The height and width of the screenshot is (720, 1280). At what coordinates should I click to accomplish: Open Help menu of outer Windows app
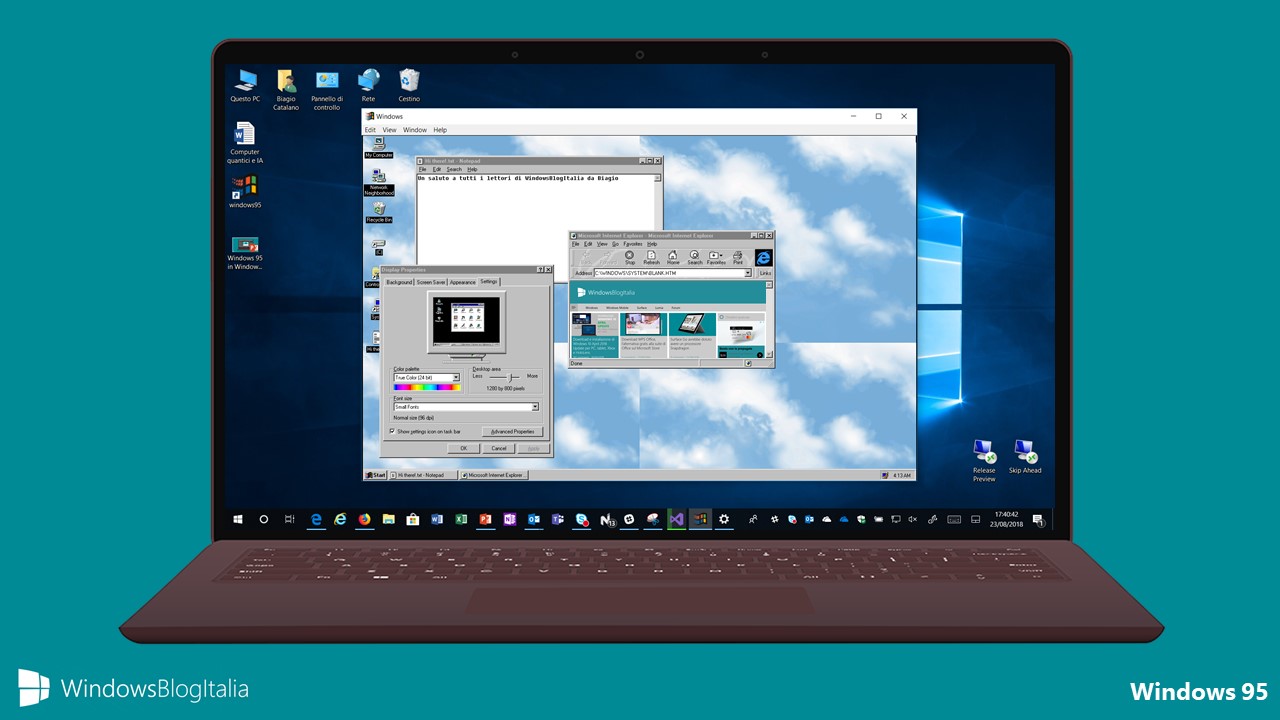coord(440,130)
